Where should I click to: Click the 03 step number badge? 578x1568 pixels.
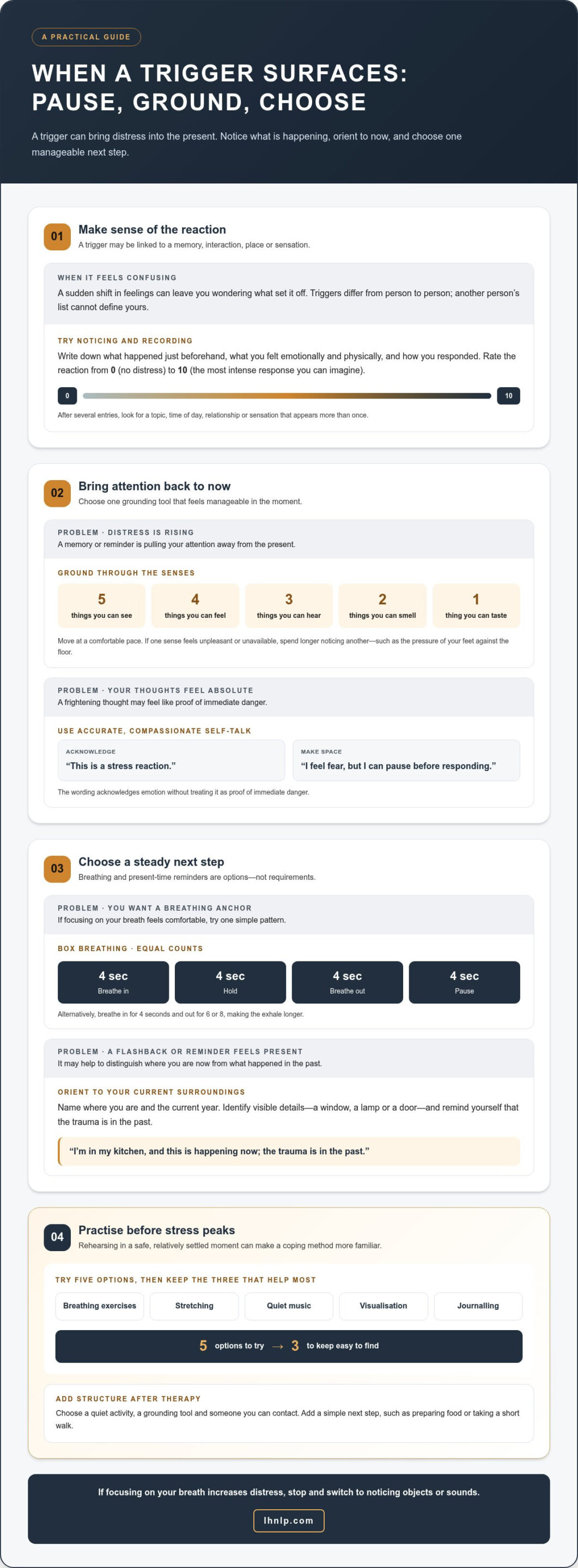(57, 868)
